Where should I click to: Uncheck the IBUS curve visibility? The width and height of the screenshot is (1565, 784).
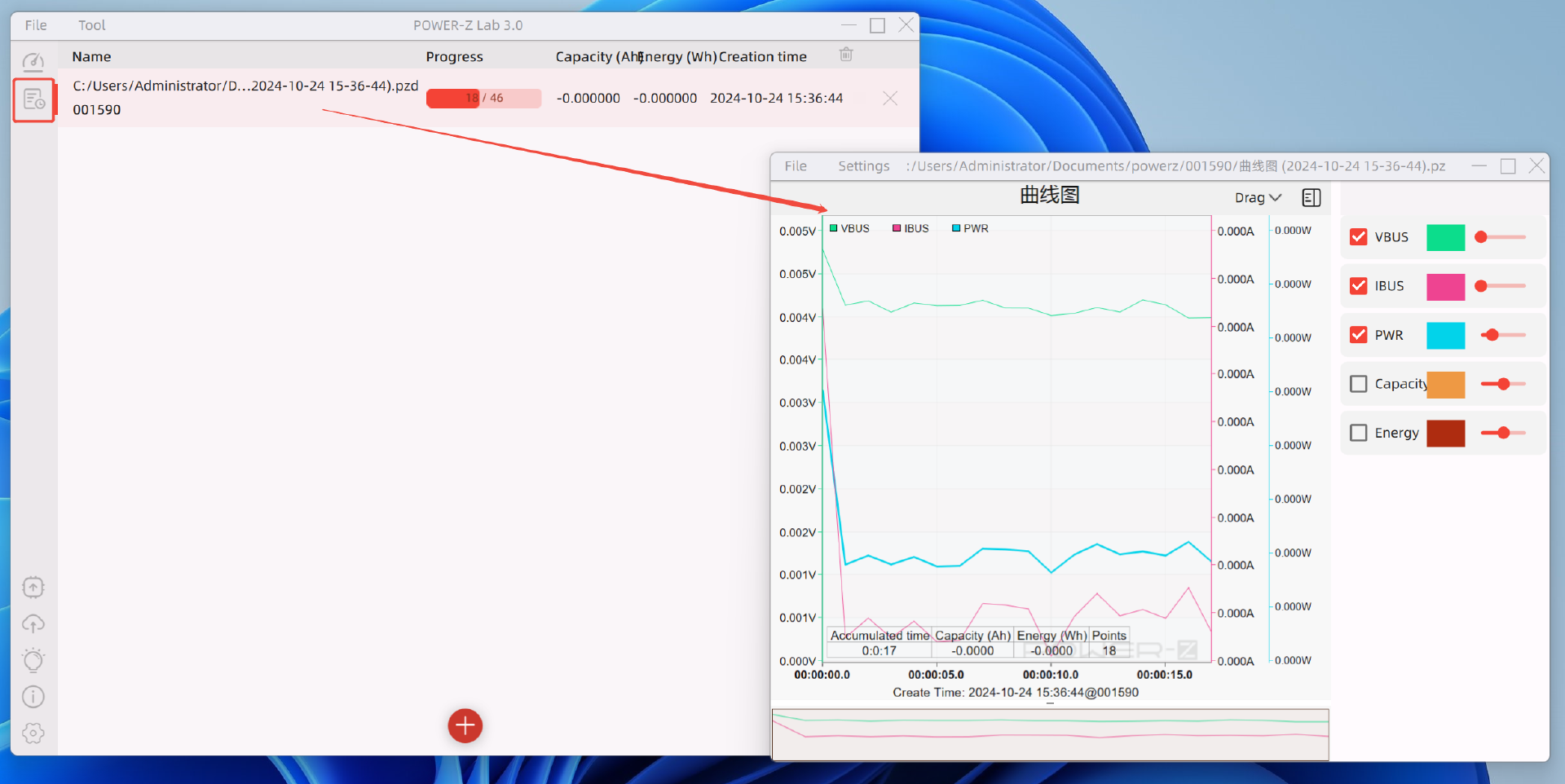click(1359, 285)
